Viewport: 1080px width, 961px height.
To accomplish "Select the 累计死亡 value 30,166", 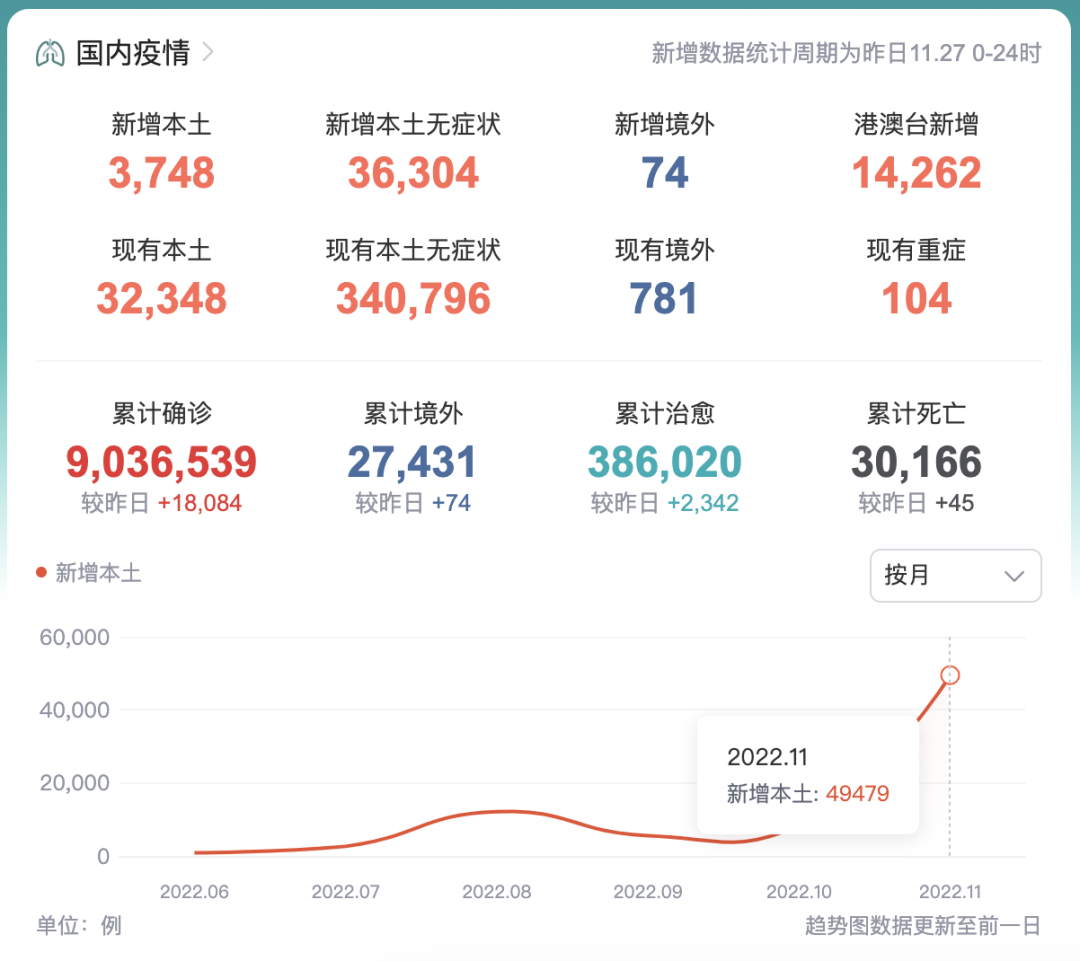I will click(916, 462).
